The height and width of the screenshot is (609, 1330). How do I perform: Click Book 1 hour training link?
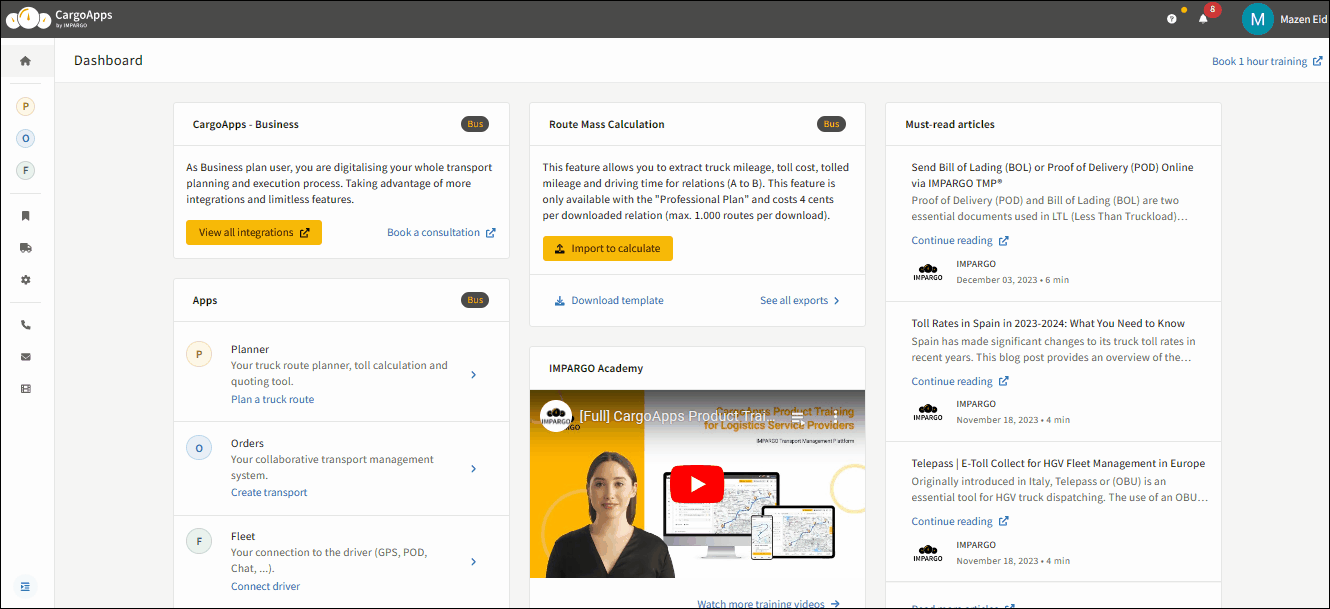1267,61
